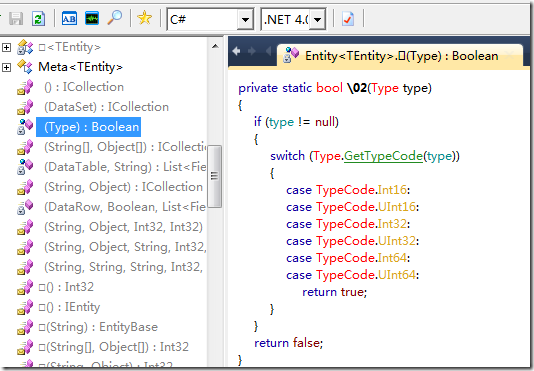Click the method icon beside □() : Int32
The width and height of the screenshot is (534, 371).
pos(25,287)
